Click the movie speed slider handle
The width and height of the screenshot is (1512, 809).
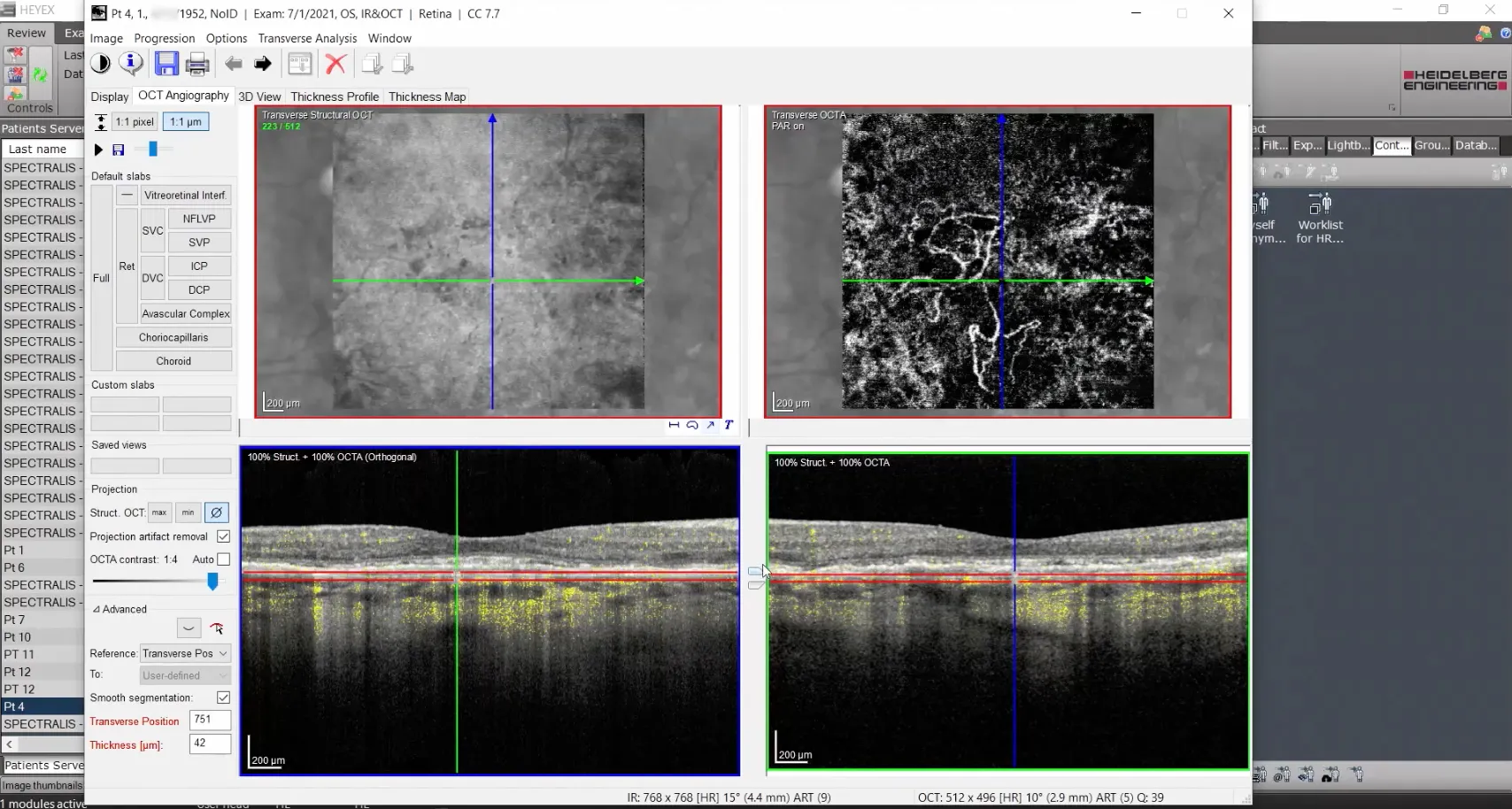(153, 150)
